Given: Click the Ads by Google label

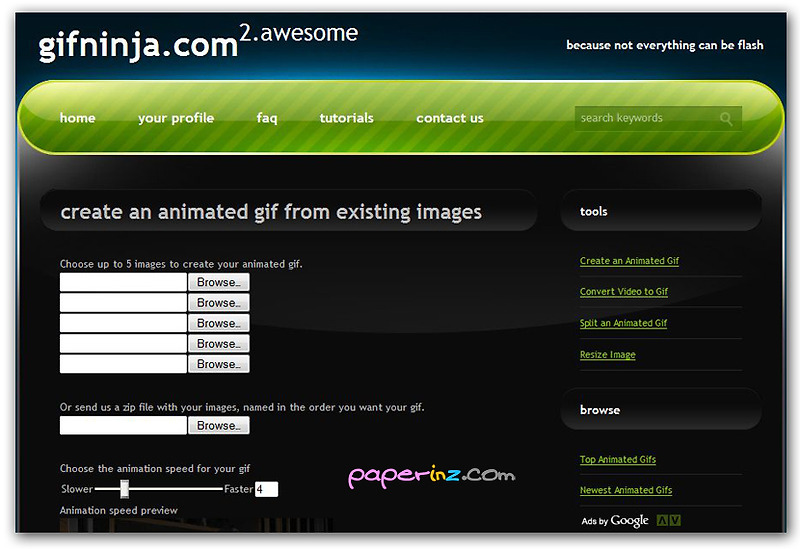Looking at the screenshot, I should 615,521.
